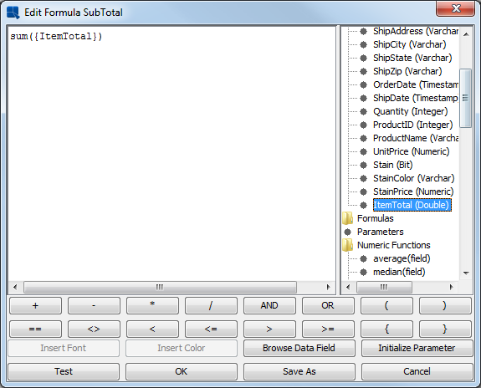Click the Browse Data Field button
Screen dimensions: 481x388
point(299,348)
